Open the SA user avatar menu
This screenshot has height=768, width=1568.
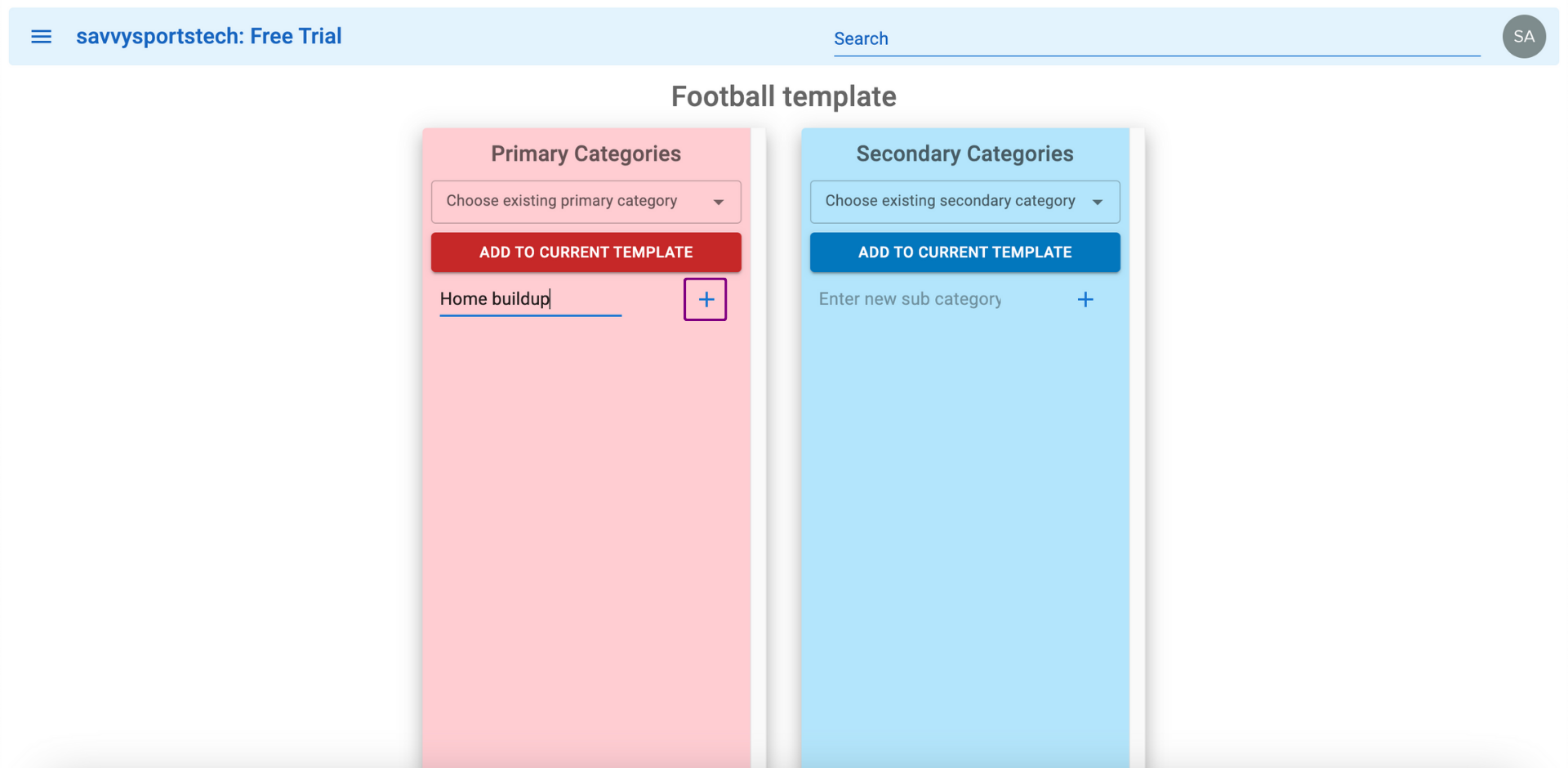pyautogui.click(x=1524, y=37)
